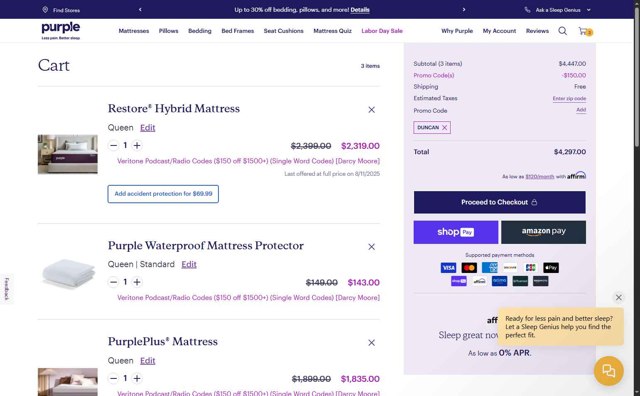Remove Purple Waterproof Mattress Protector from cart
This screenshot has height=396, width=640.
coord(371,247)
